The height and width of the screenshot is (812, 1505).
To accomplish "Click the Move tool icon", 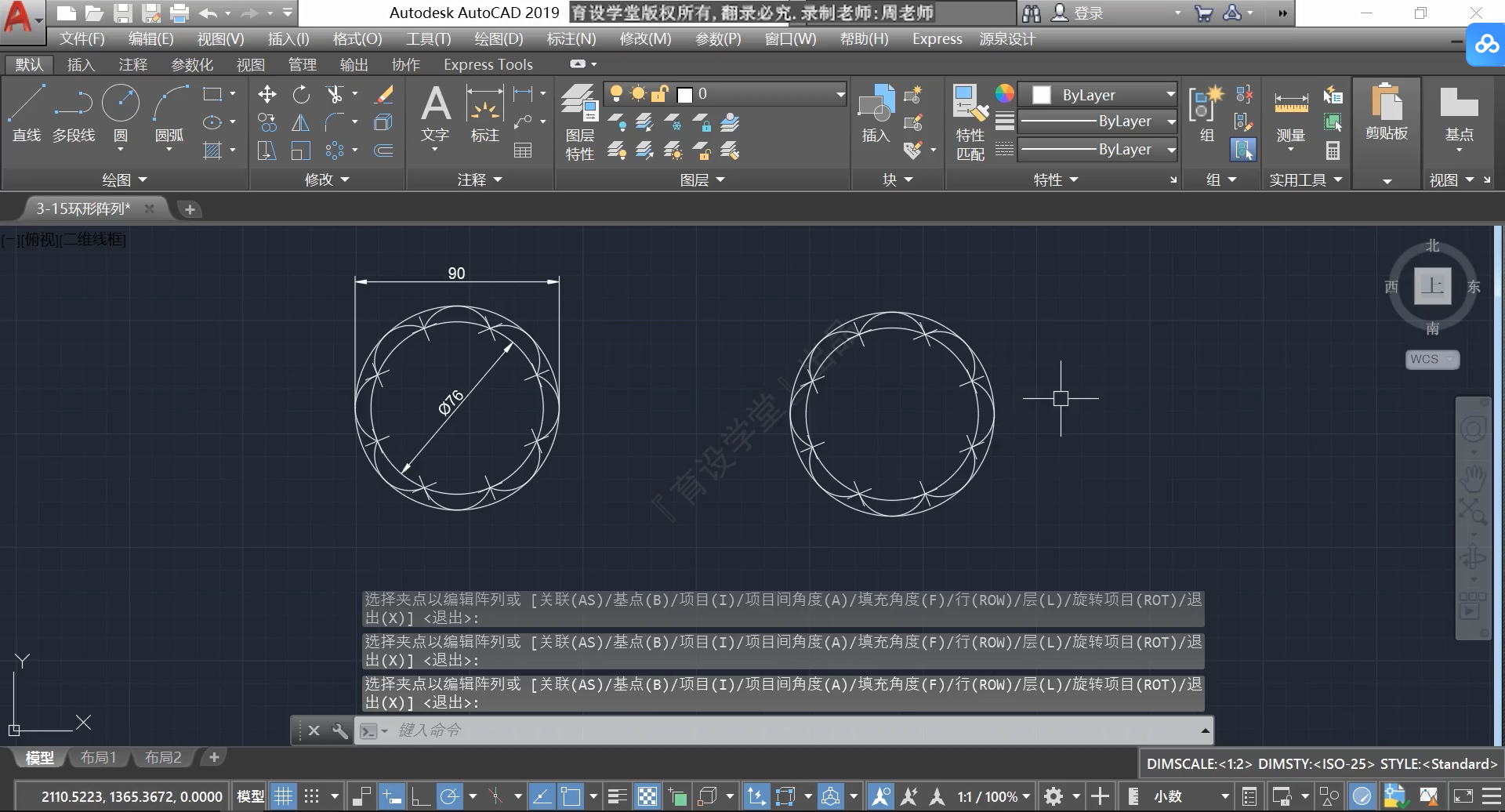I will [267, 95].
